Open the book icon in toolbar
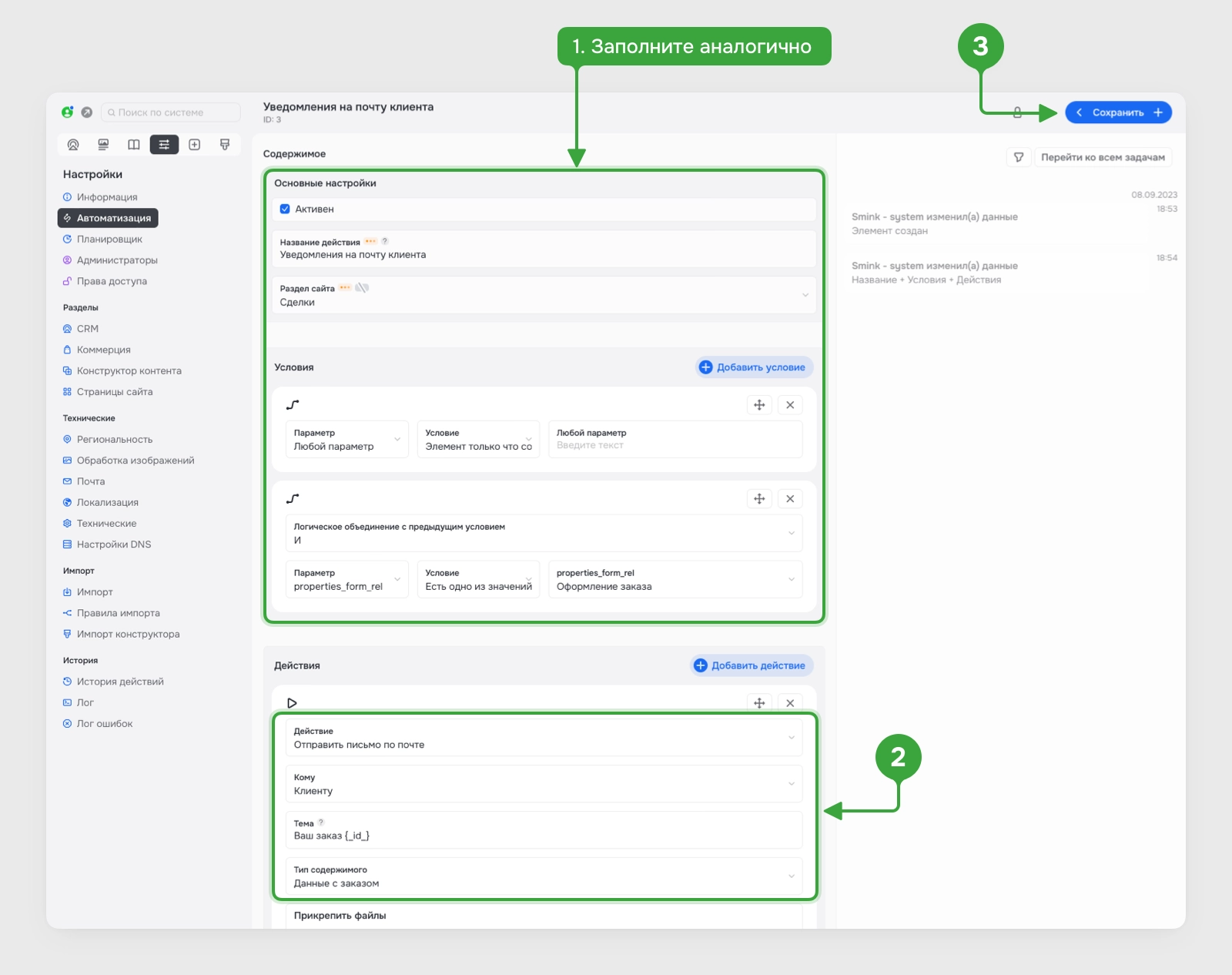Viewport: 1232px width, 975px height. tap(134, 145)
